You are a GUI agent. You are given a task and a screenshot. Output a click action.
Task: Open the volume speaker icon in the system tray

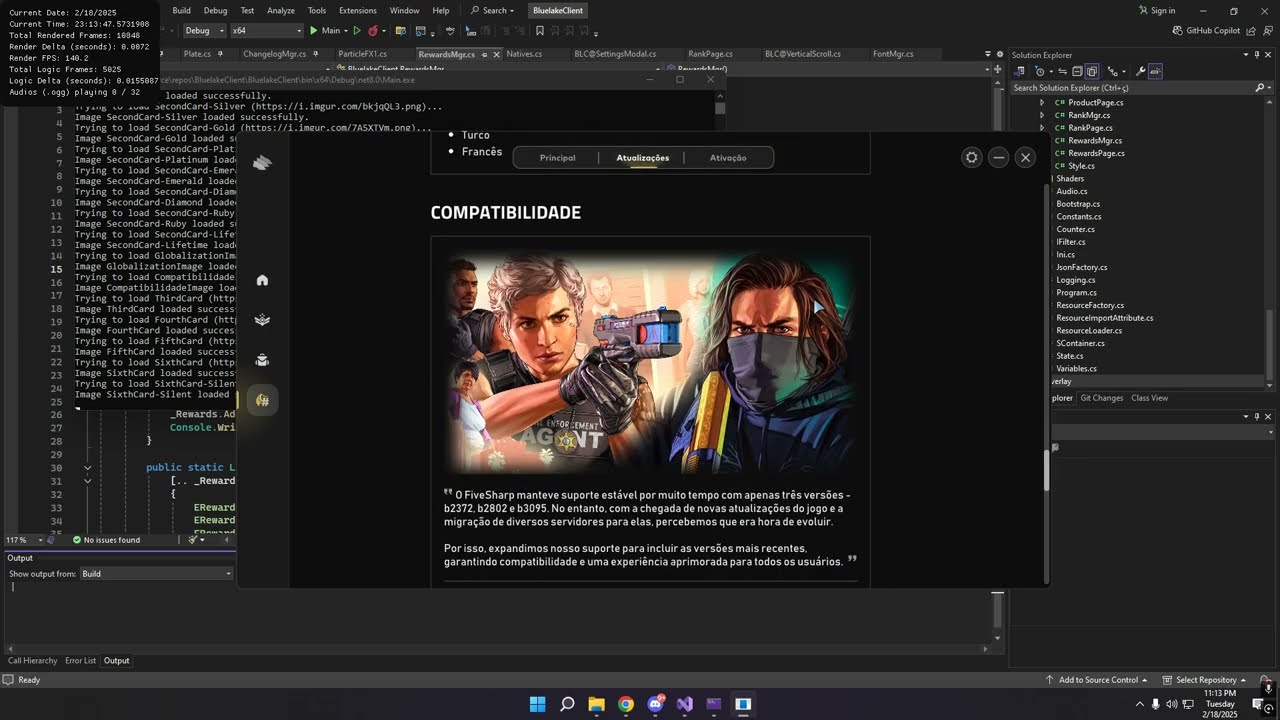click(x=1172, y=704)
